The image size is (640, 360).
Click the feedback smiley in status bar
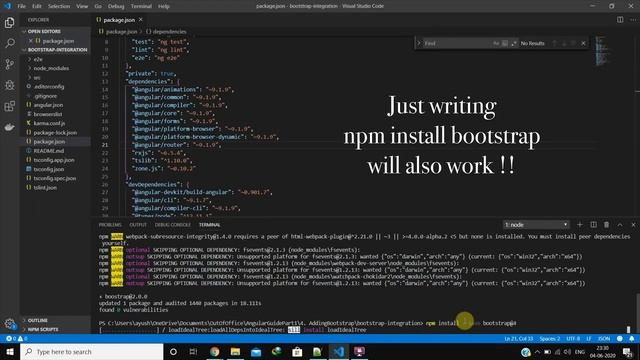tap(620, 339)
